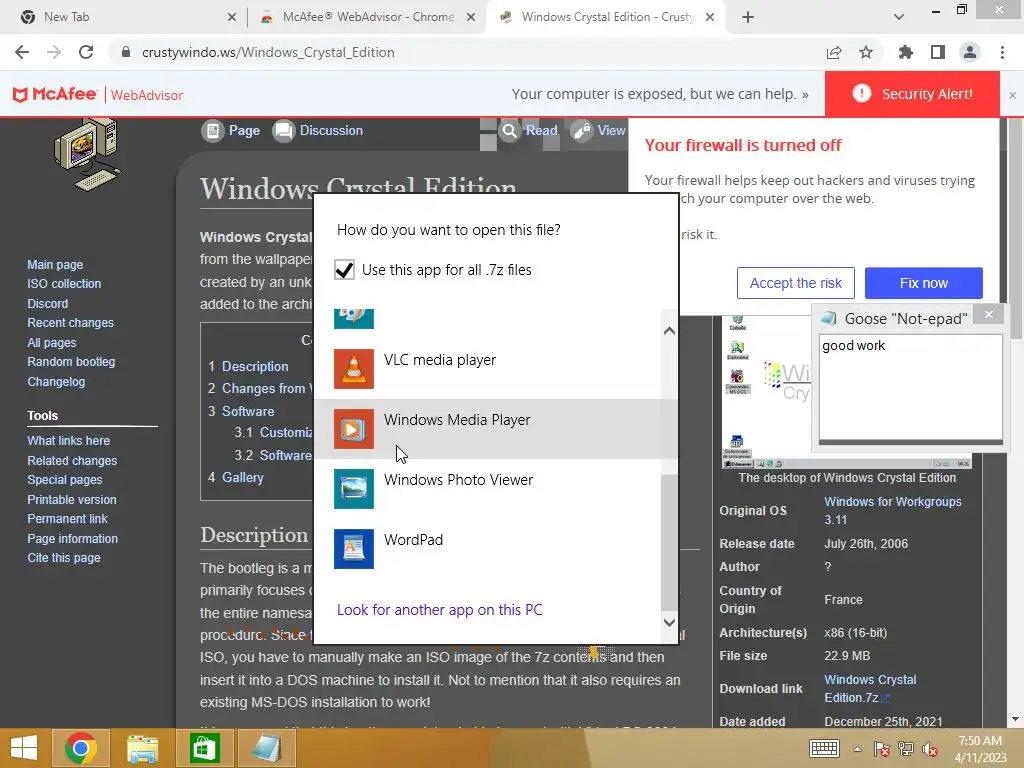
Task: Open the network tray icon
Action: [x=906, y=749]
